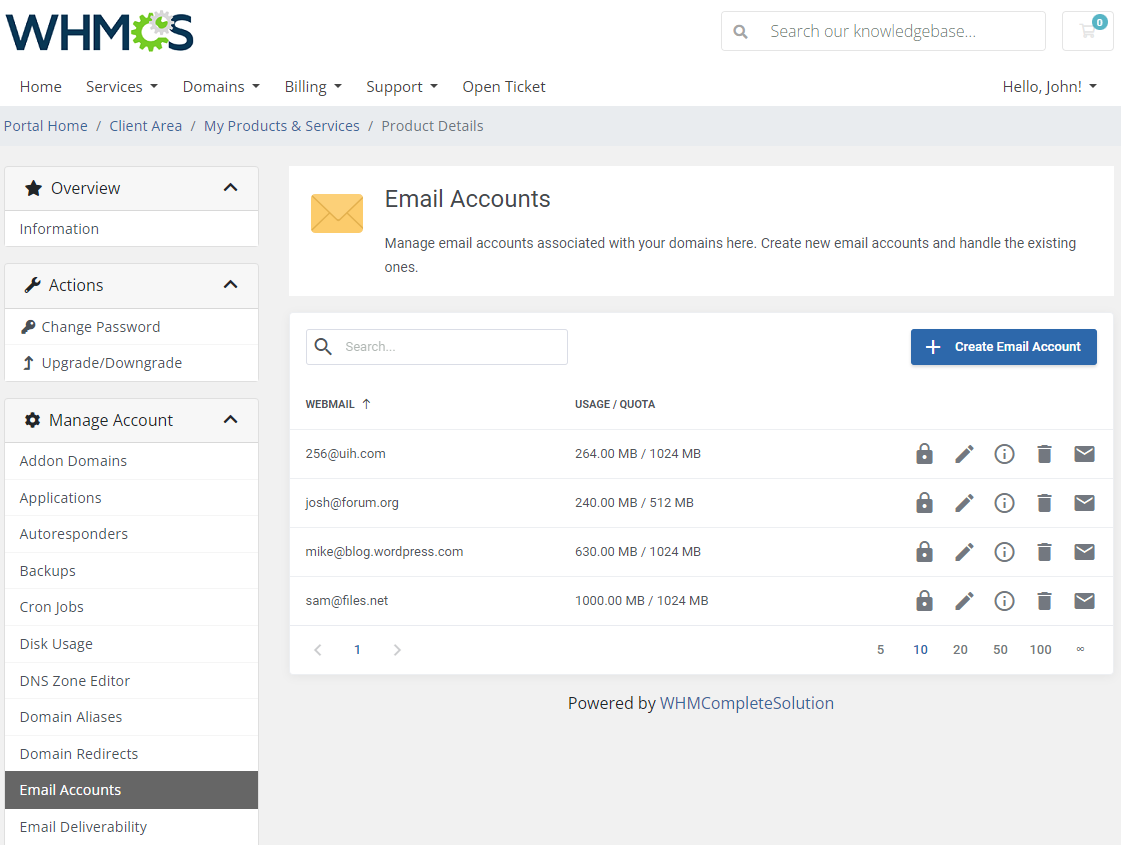Click lock icon for sam@files.net
This screenshot has height=845, width=1121.
click(924, 601)
